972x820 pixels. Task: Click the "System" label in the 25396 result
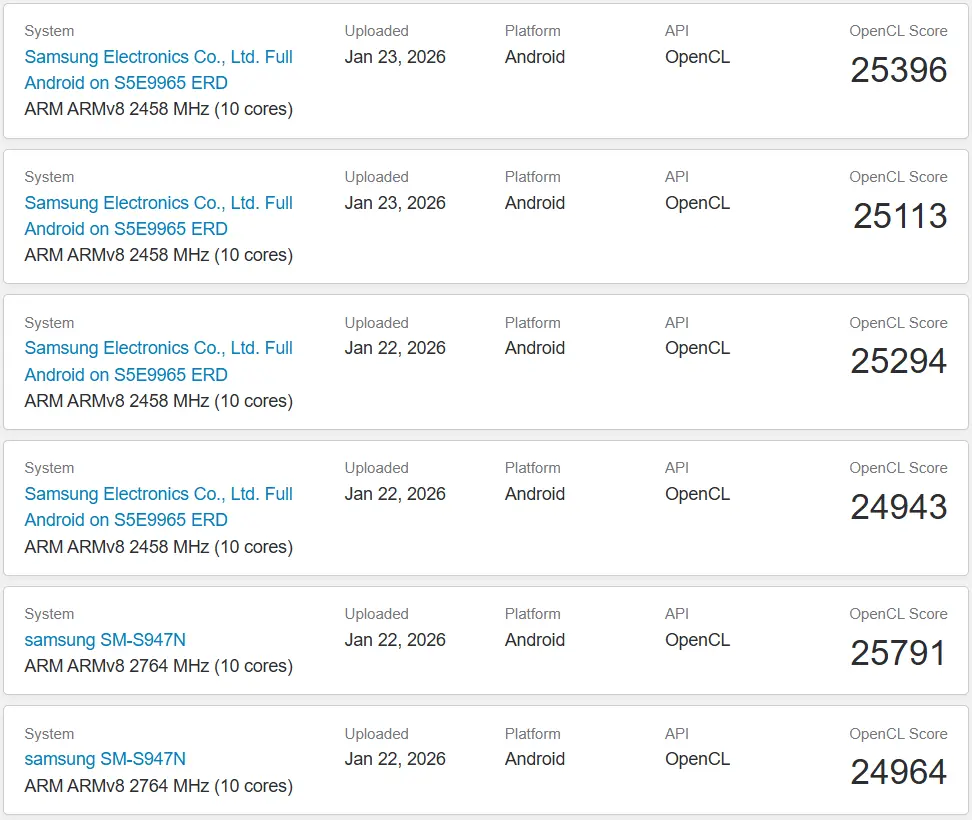(49, 31)
